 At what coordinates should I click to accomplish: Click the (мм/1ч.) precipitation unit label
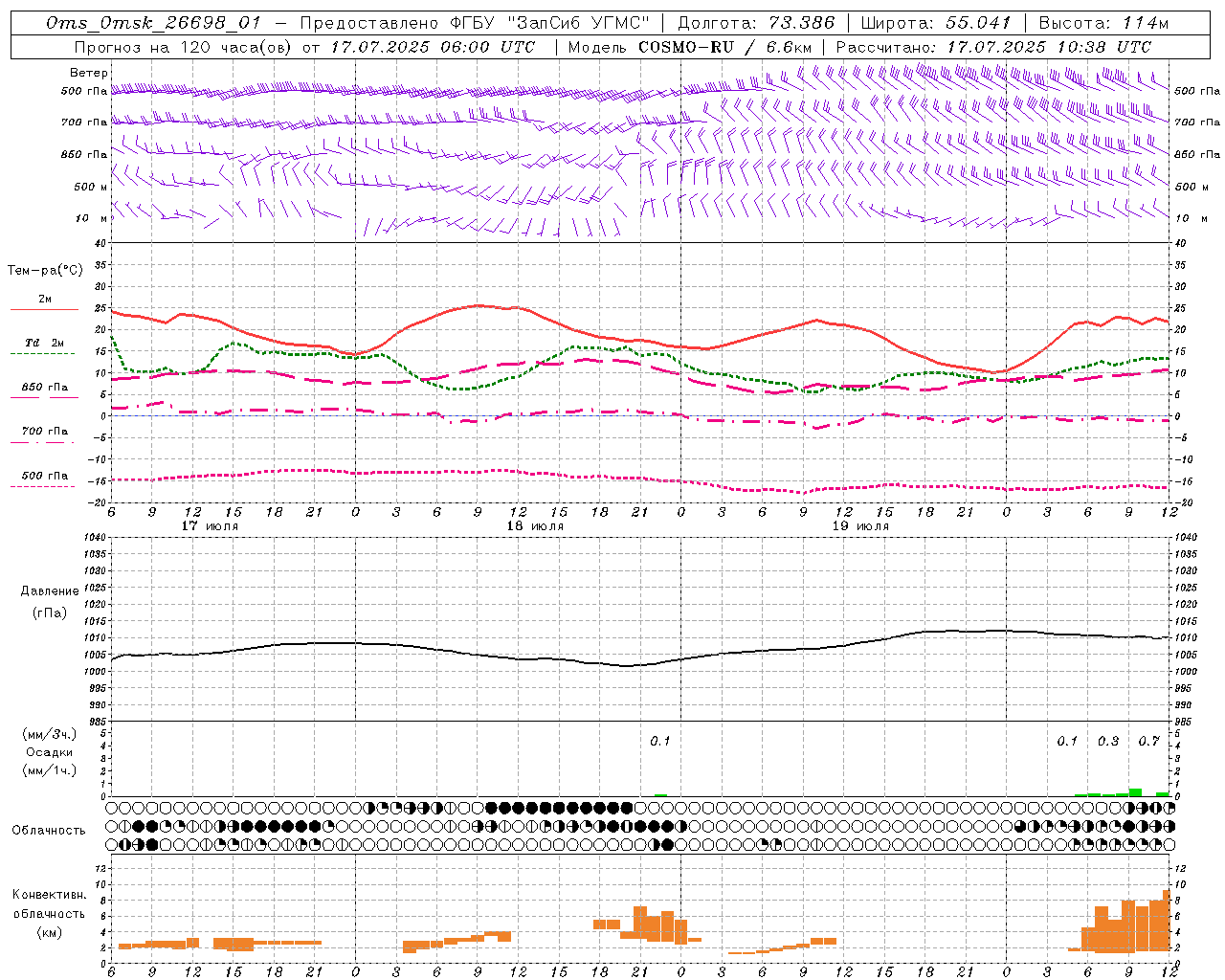(x=50, y=770)
